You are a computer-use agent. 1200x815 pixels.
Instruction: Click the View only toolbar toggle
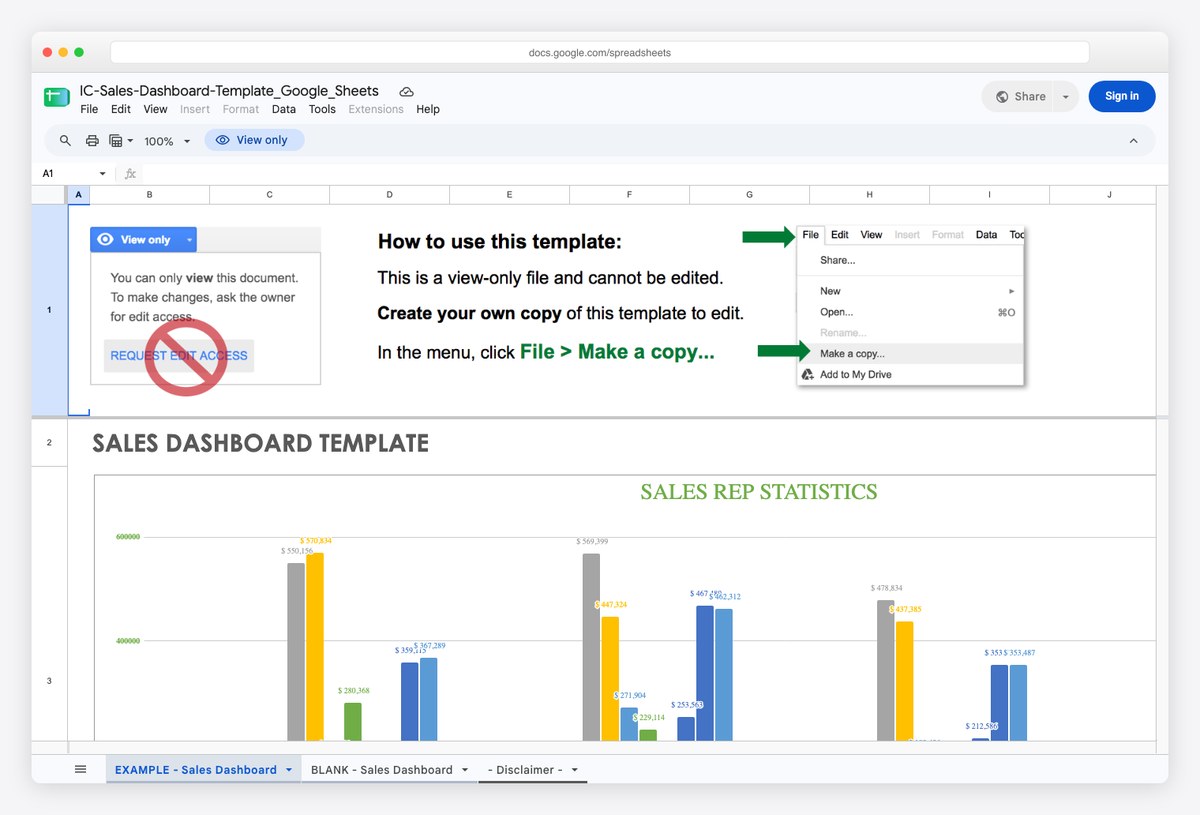coord(254,140)
